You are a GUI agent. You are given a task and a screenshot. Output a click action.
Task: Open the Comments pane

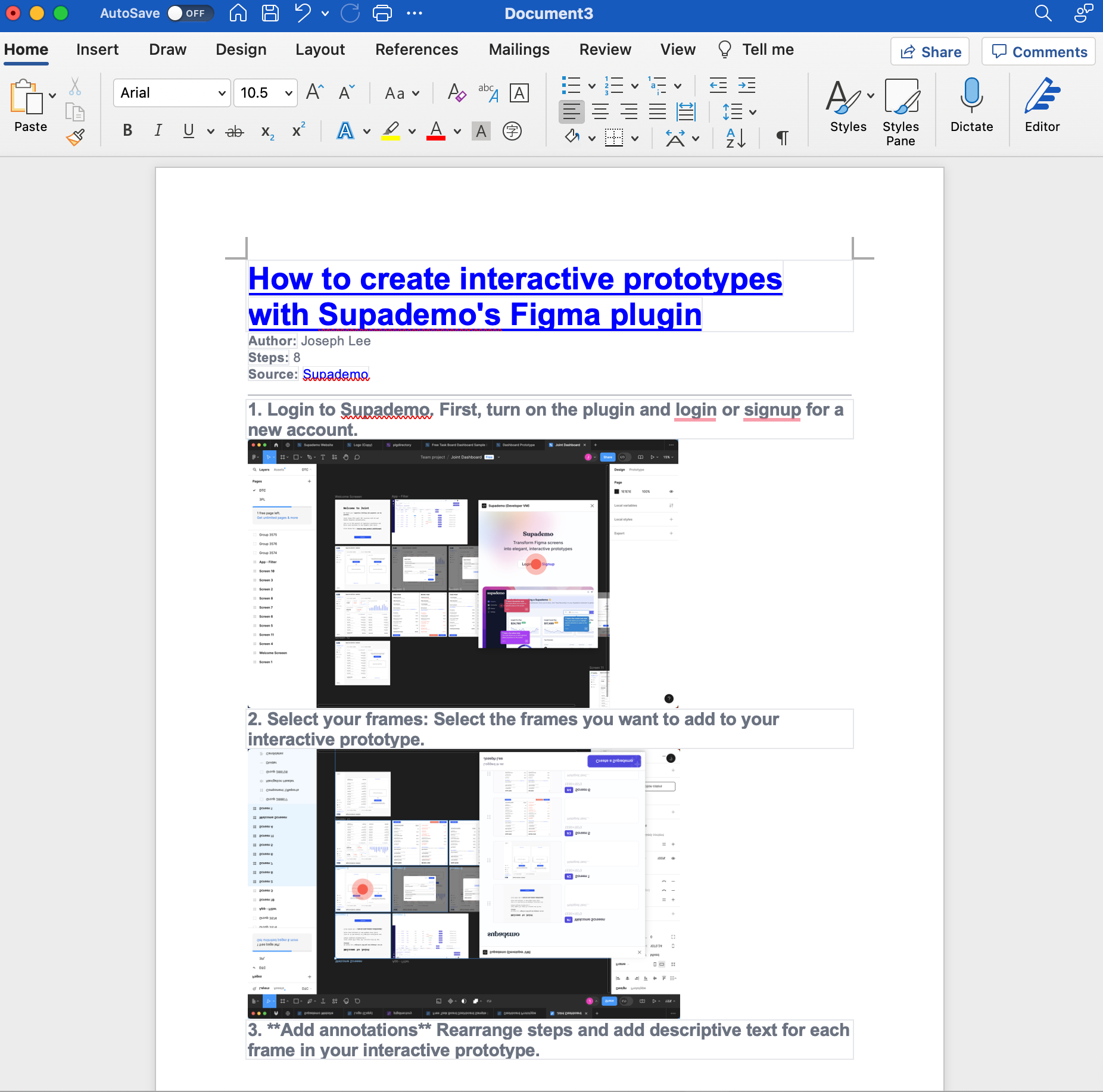(x=1039, y=52)
